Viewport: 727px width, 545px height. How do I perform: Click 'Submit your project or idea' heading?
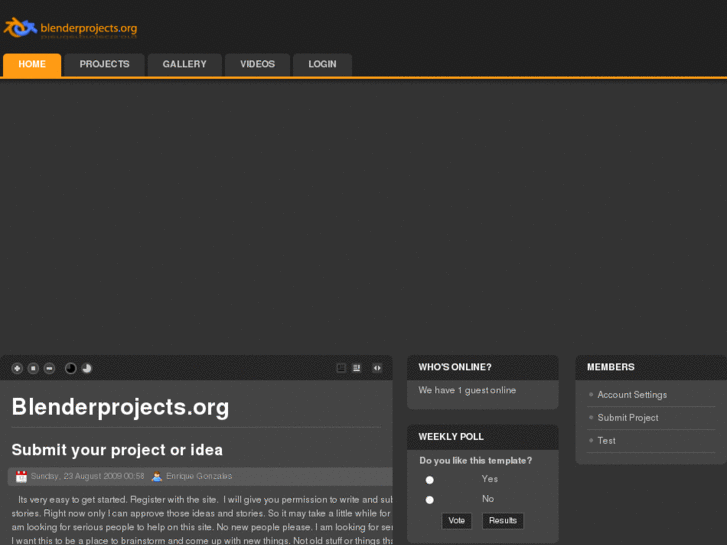[117, 450]
